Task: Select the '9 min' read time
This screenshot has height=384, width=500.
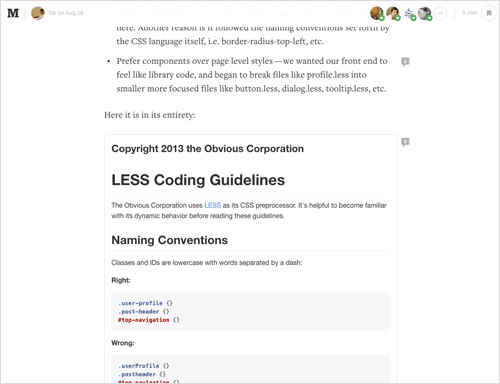Action: coord(469,13)
